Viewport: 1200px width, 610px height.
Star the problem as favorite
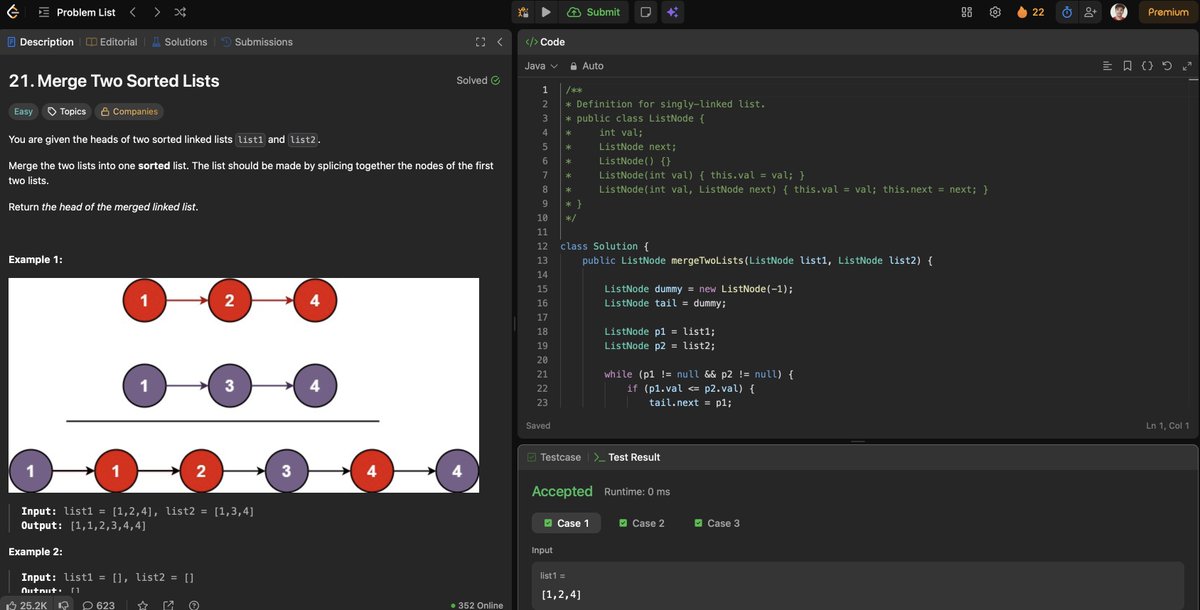(x=142, y=605)
